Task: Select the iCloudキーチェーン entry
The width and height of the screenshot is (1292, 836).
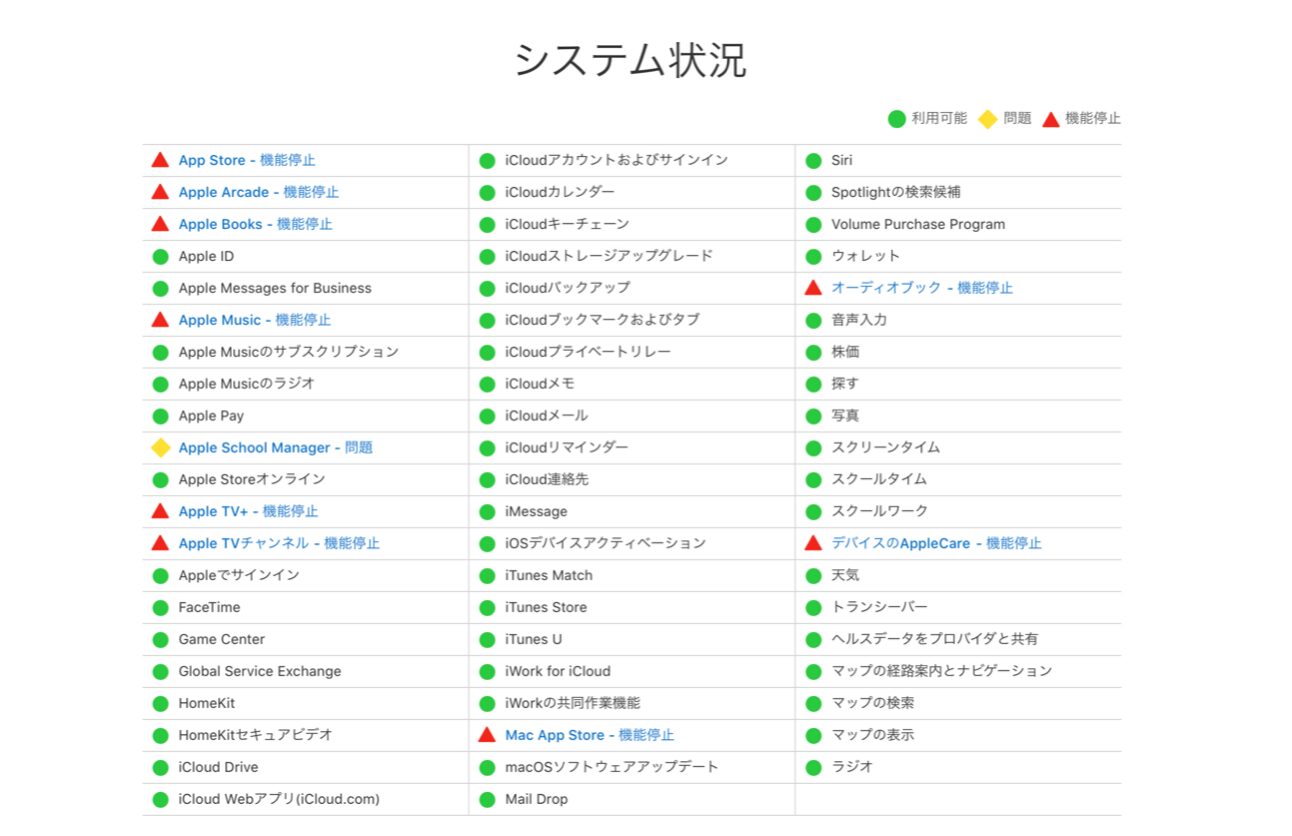Action: click(567, 224)
